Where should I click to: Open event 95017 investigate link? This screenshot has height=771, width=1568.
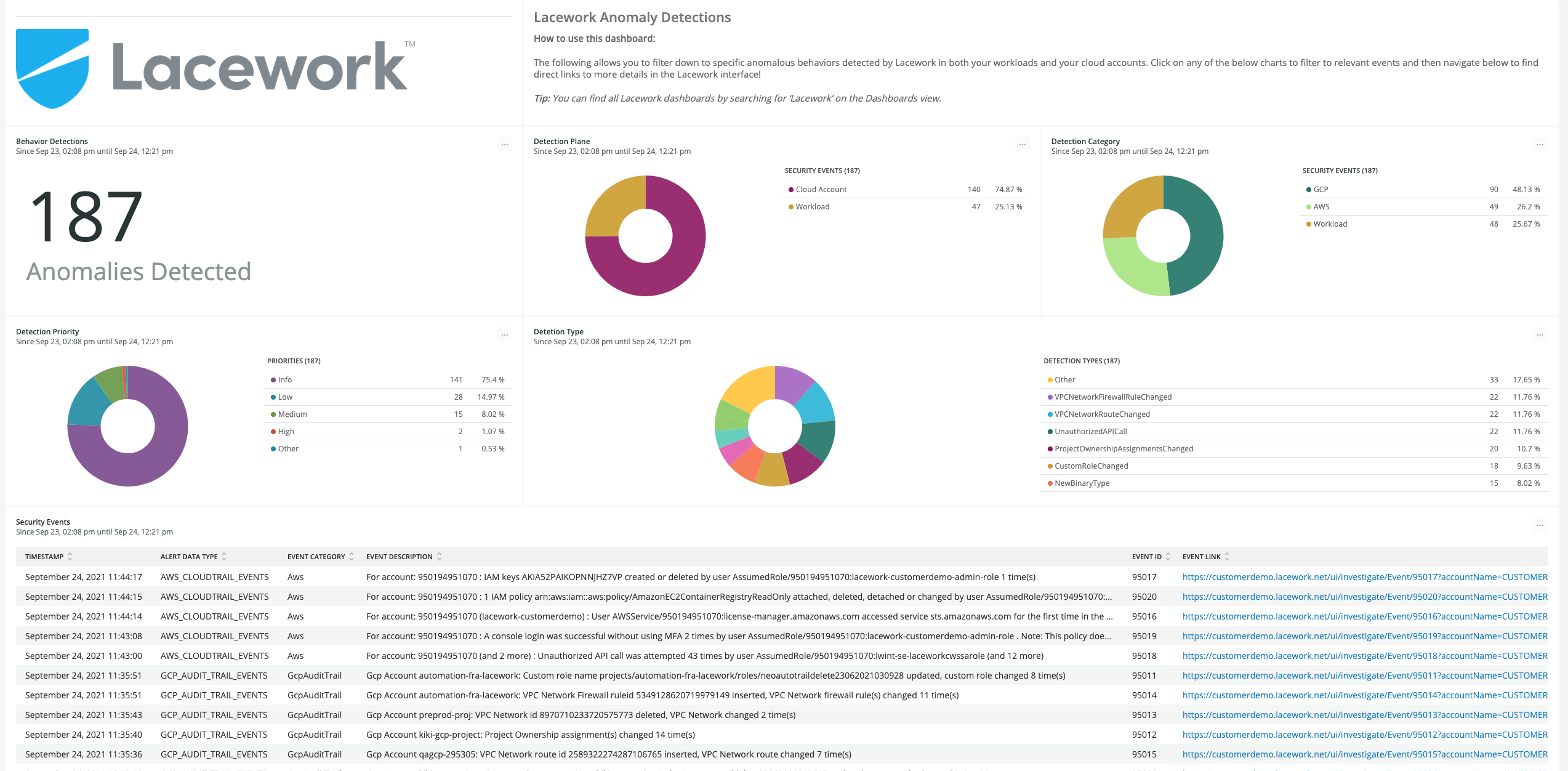[1364, 577]
